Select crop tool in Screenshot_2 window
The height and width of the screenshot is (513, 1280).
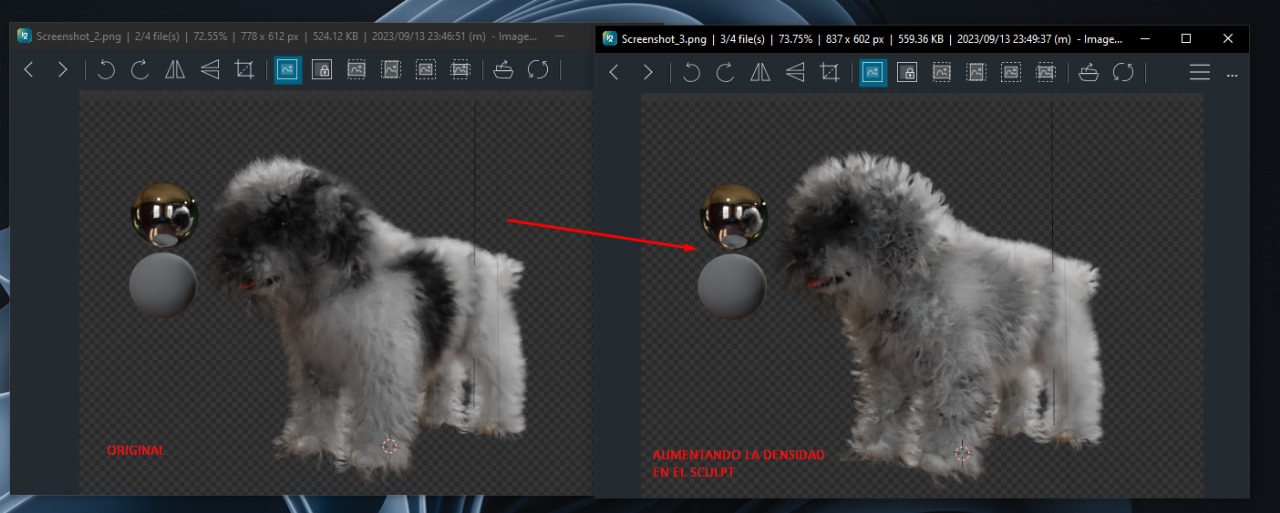pyautogui.click(x=244, y=70)
